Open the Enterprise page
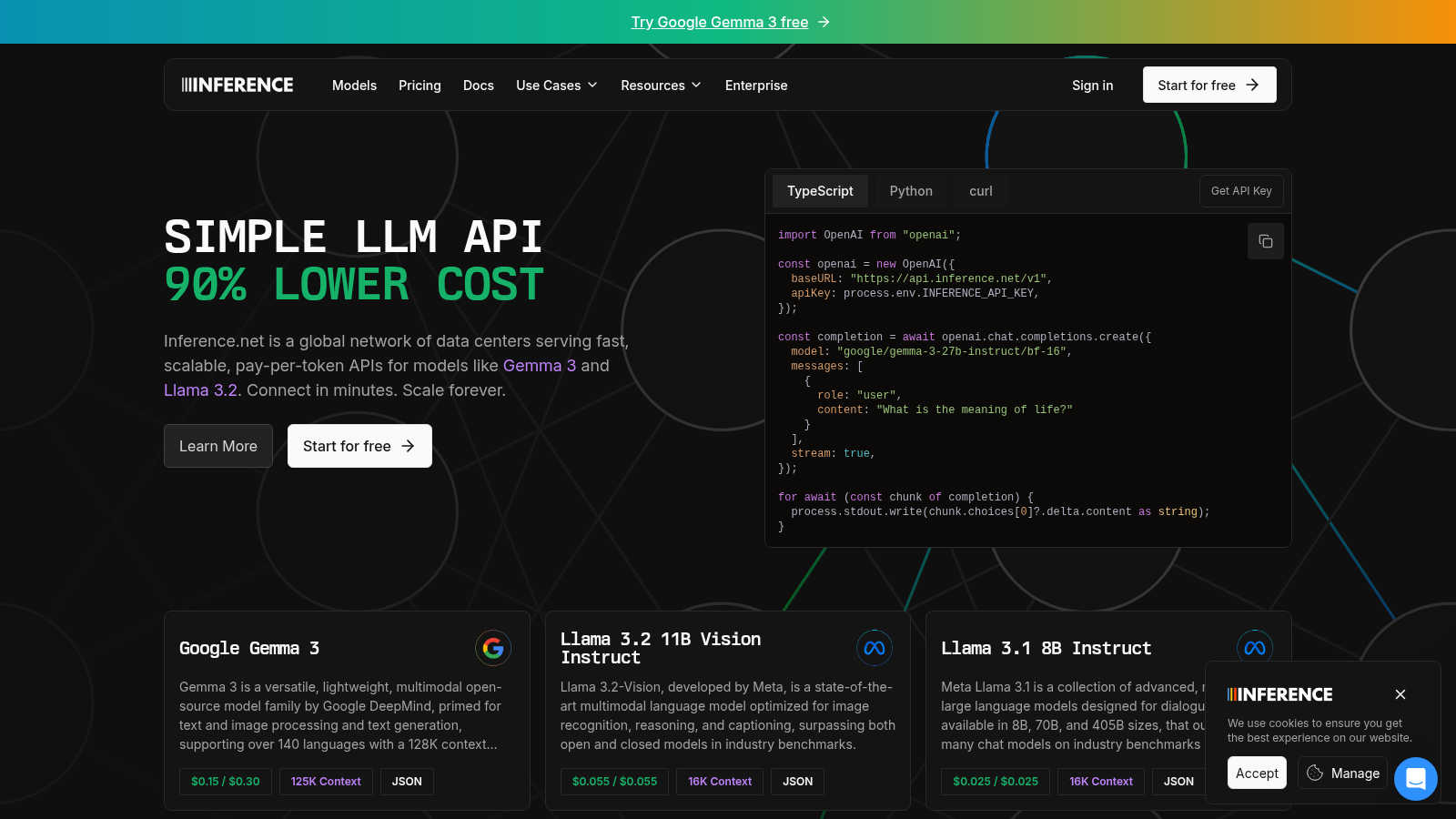 click(756, 85)
